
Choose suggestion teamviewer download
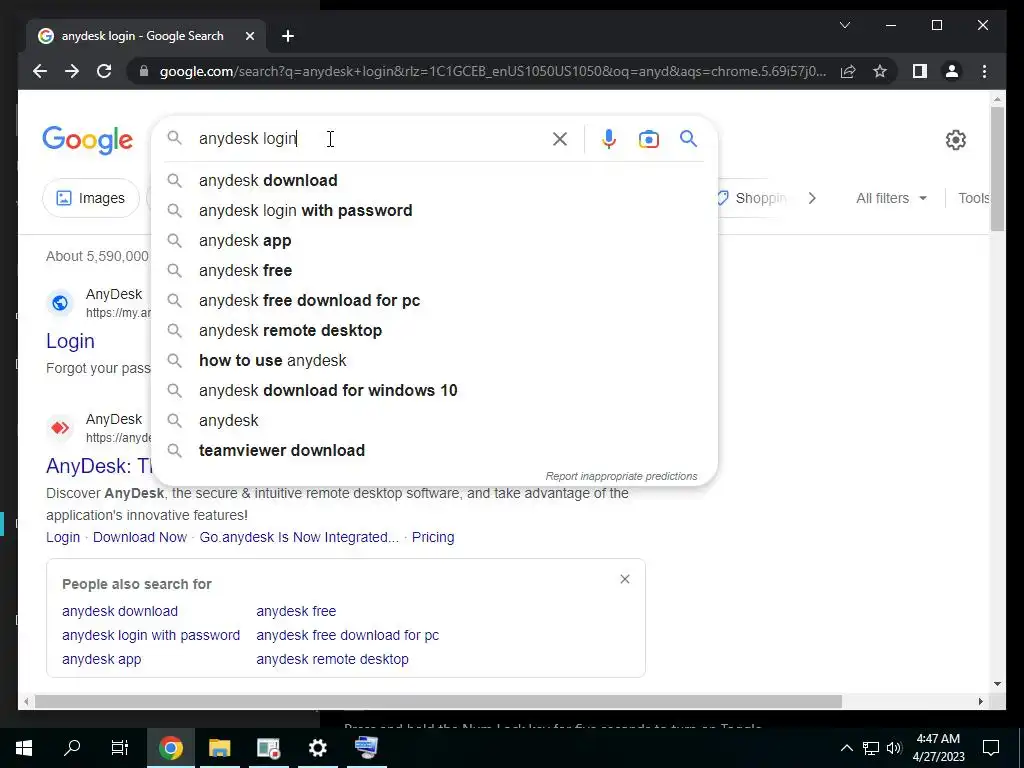tap(434, 451)
